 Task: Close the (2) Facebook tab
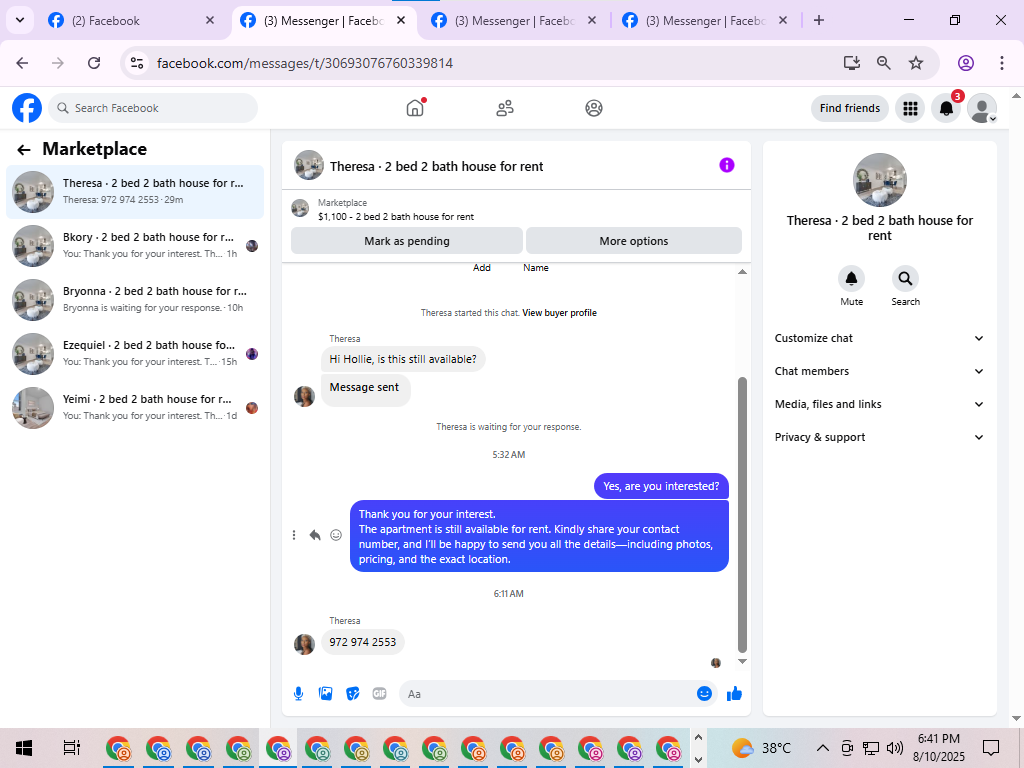(x=210, y=20)
